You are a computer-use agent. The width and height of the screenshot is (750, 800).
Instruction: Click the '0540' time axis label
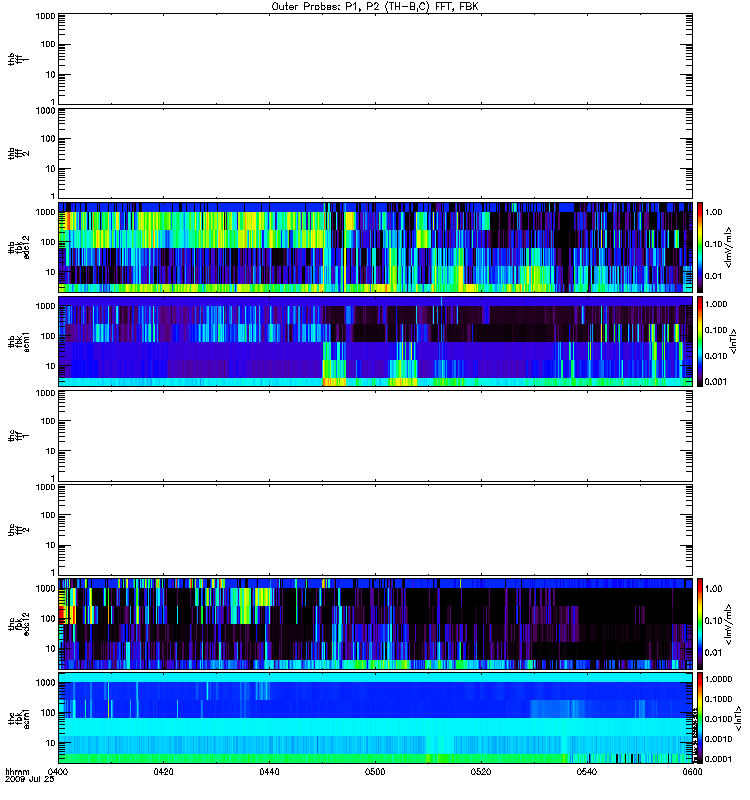point(587,771)
